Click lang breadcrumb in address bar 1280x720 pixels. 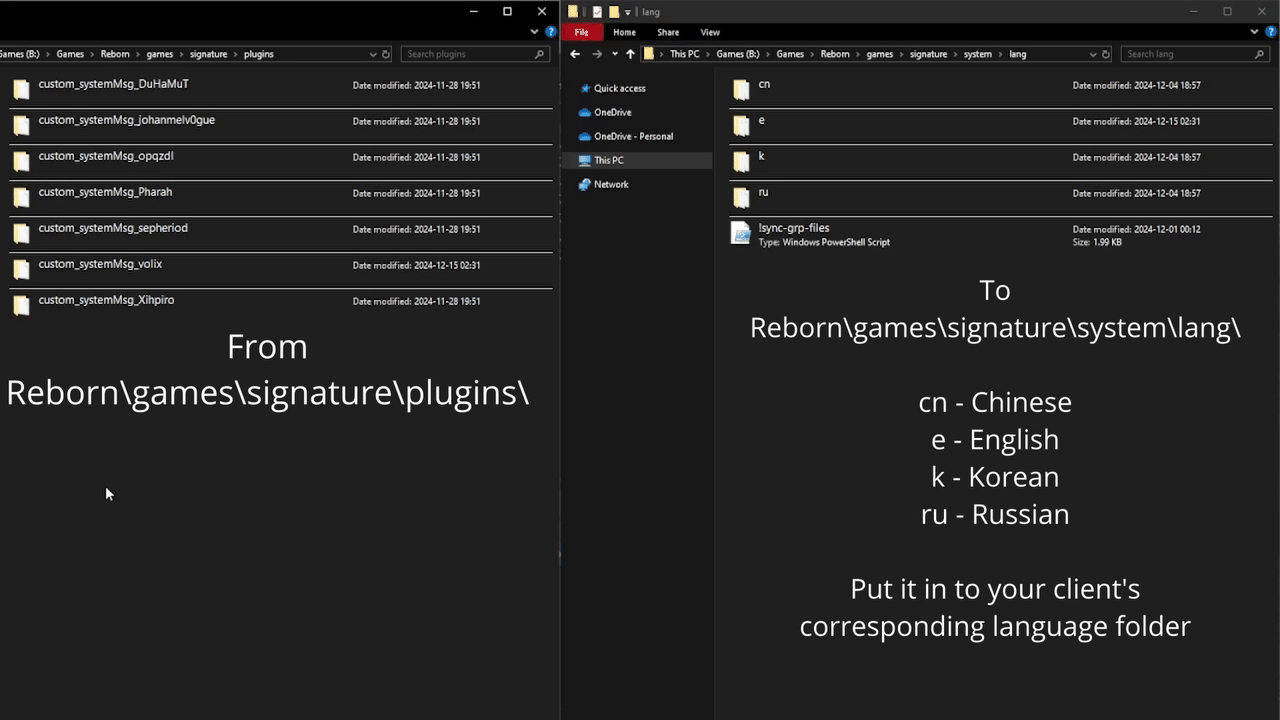pyautogui.click(x=1017, y=54)
